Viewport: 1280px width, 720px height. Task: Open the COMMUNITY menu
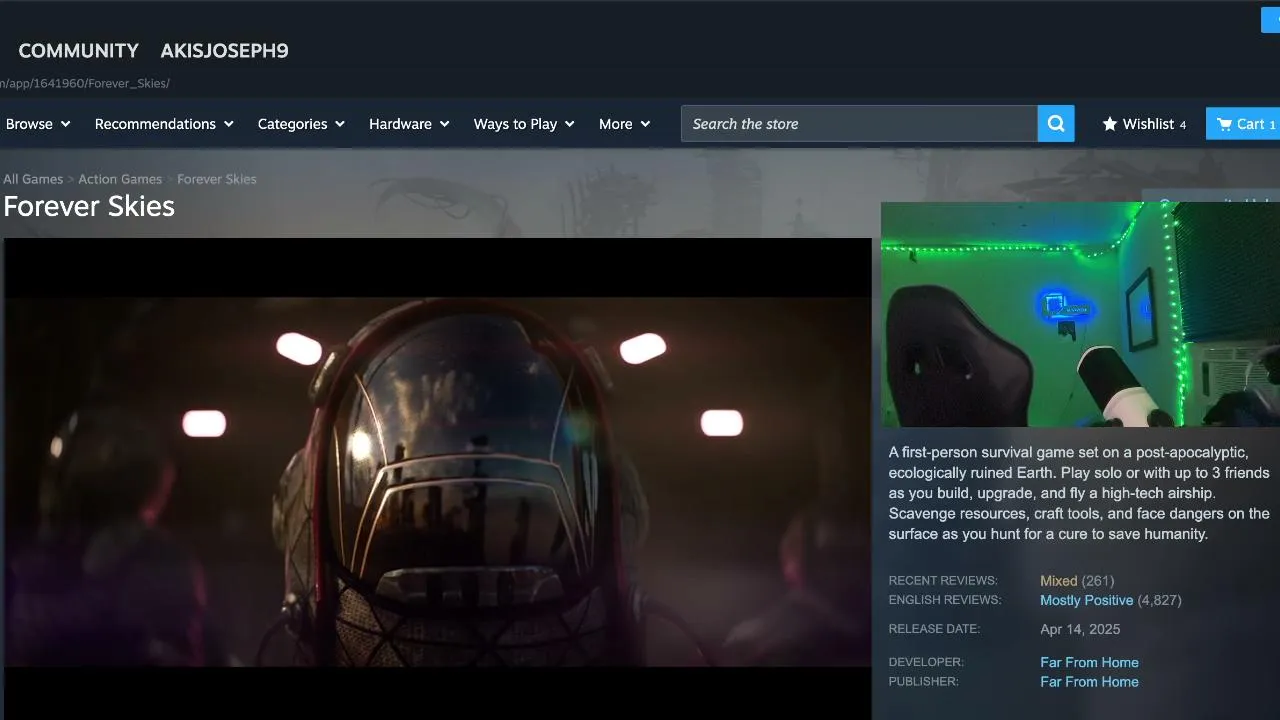point(78,51)
